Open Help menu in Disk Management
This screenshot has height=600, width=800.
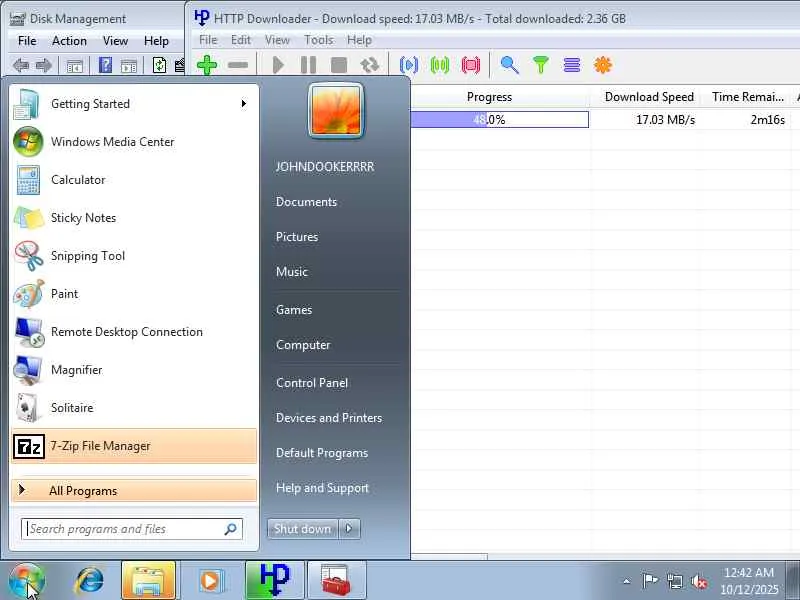pos(156,41)
